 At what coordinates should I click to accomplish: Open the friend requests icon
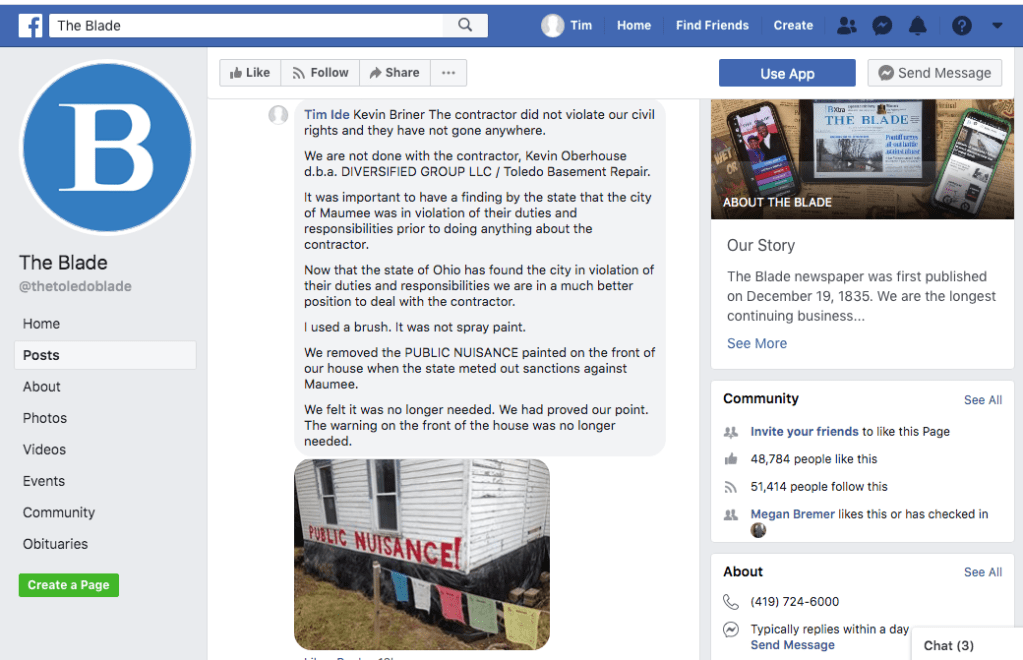(846, 25)
